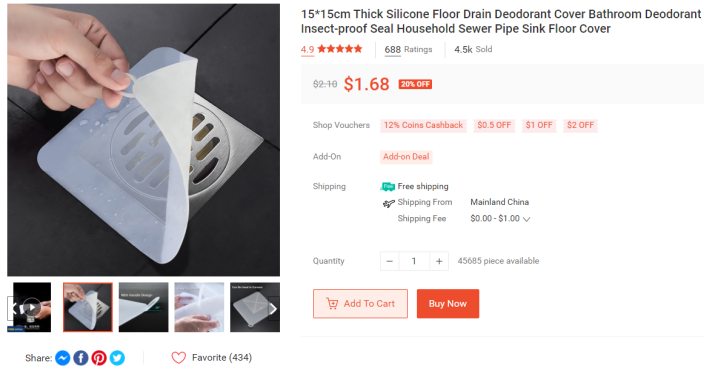Share product on Facebook
This screenshot has height=371, width=718.
click(81, 358)
